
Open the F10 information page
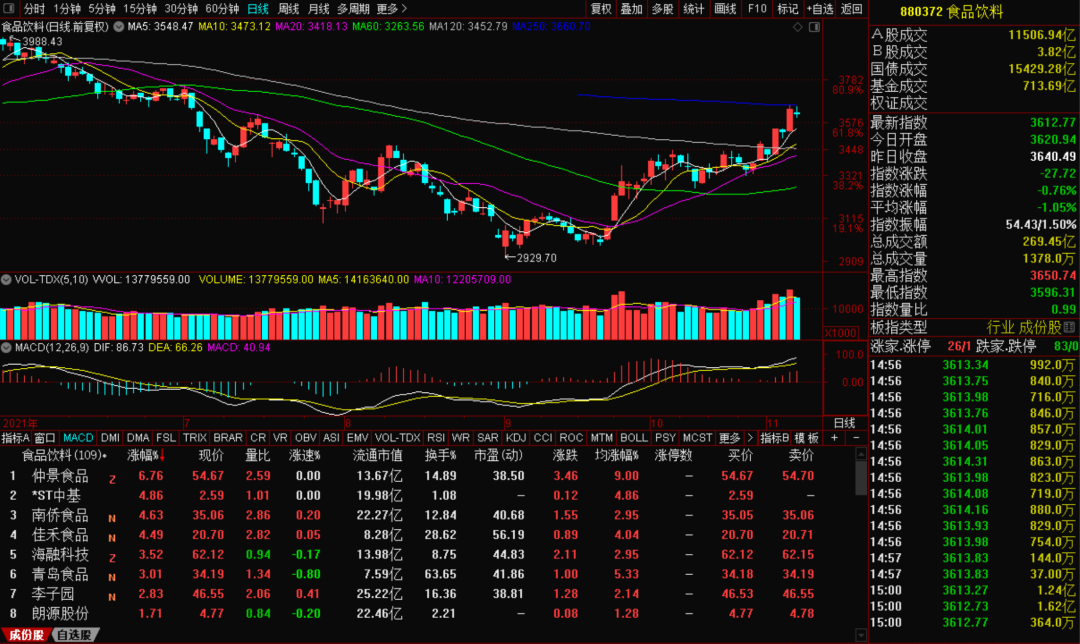click(757, 9)
